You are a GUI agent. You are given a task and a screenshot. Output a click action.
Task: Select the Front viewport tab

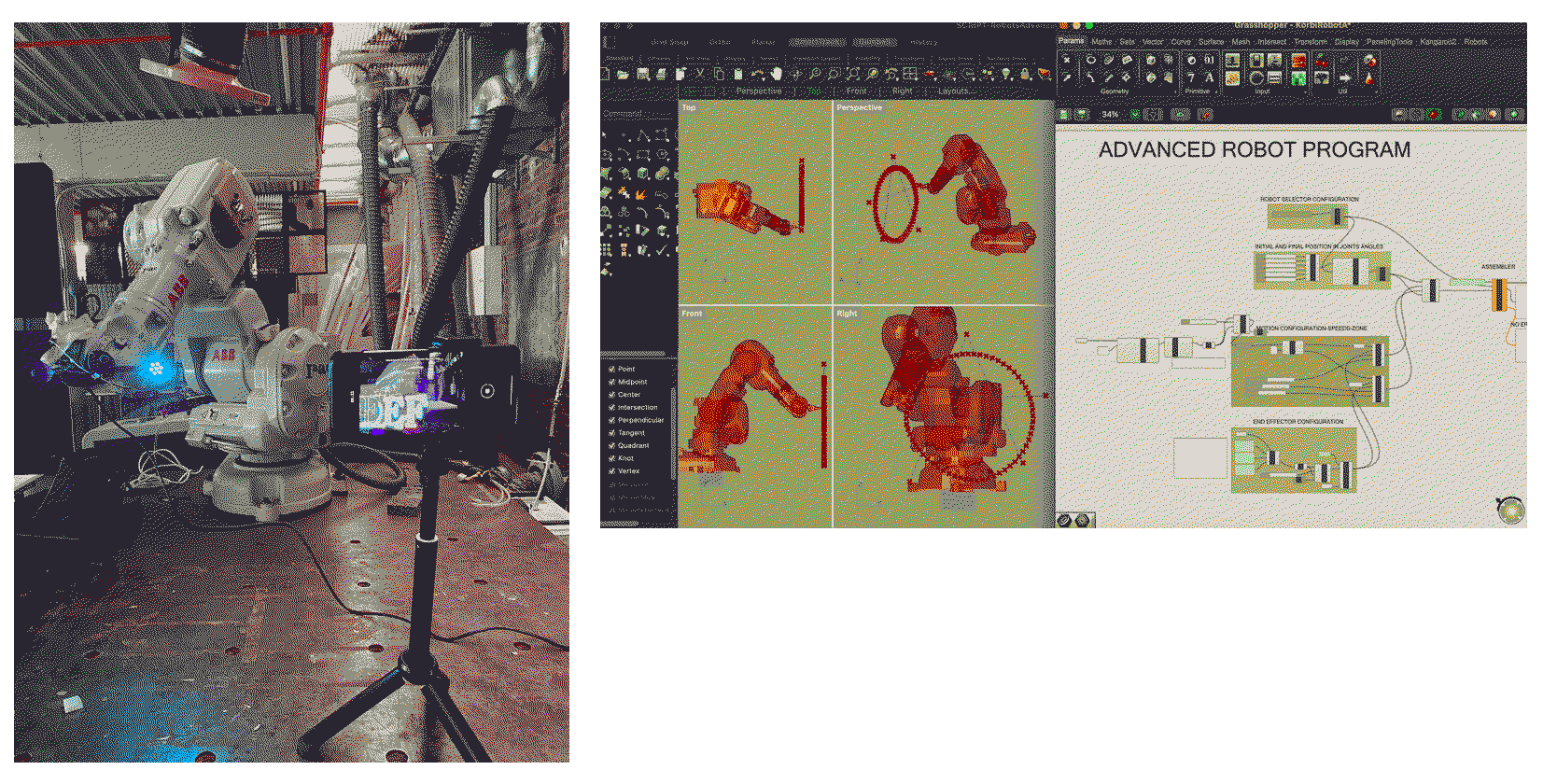coord(856,91)
